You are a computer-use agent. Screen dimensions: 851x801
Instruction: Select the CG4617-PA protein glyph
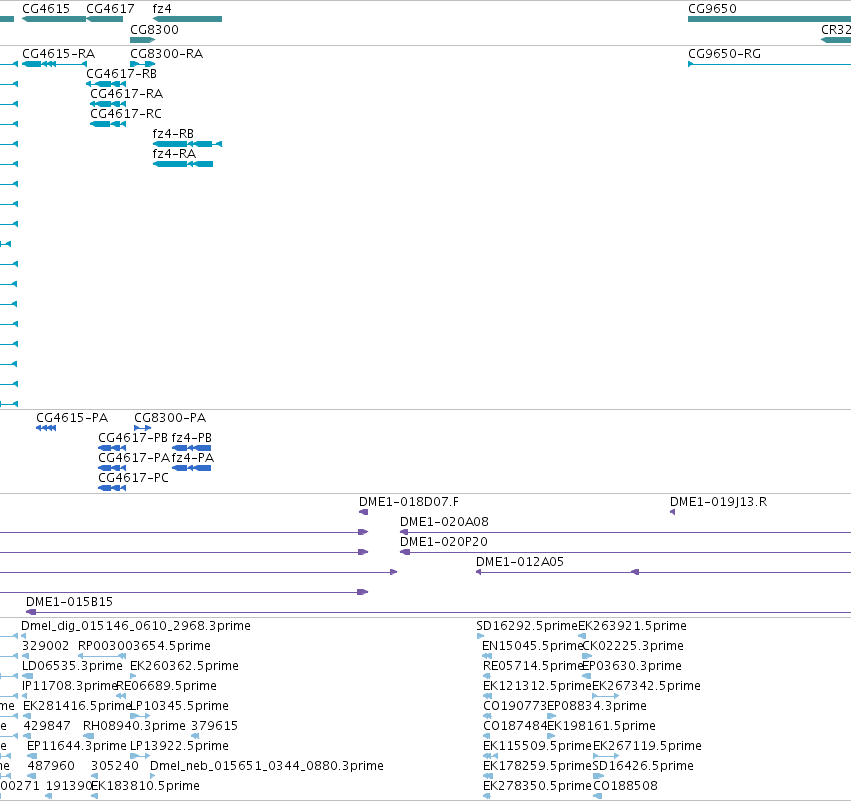[112, 468]
